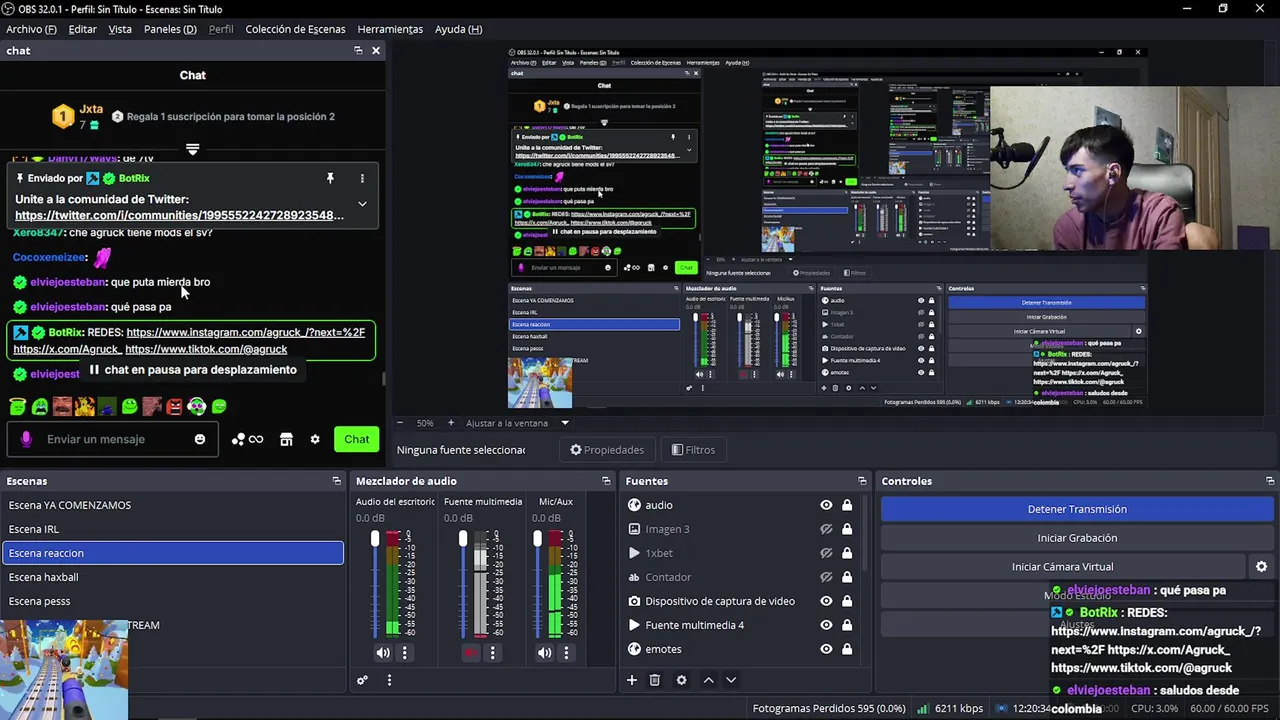The width and height of the screenshot is (1280, 720).
Task: Remove selected source with trash icon
Action: click(x=655, y=680)
